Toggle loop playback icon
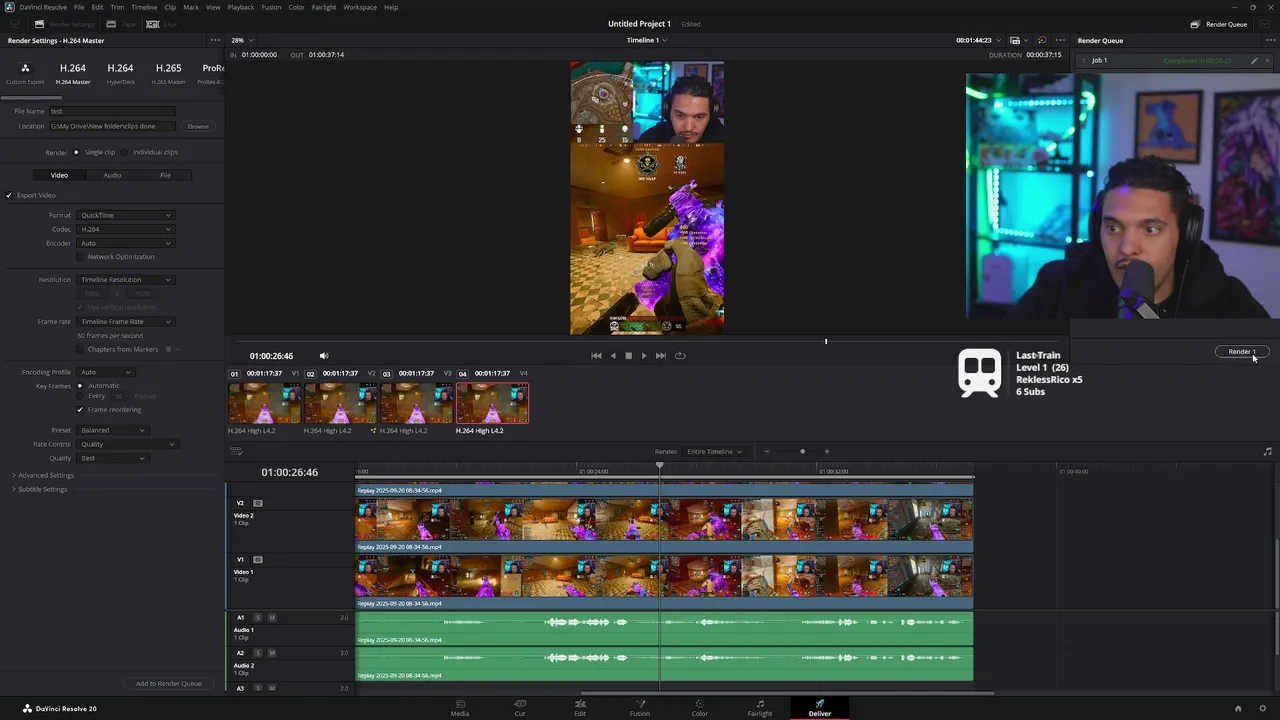The width and height of the screenshot is (1280, 720). point(680,356)
